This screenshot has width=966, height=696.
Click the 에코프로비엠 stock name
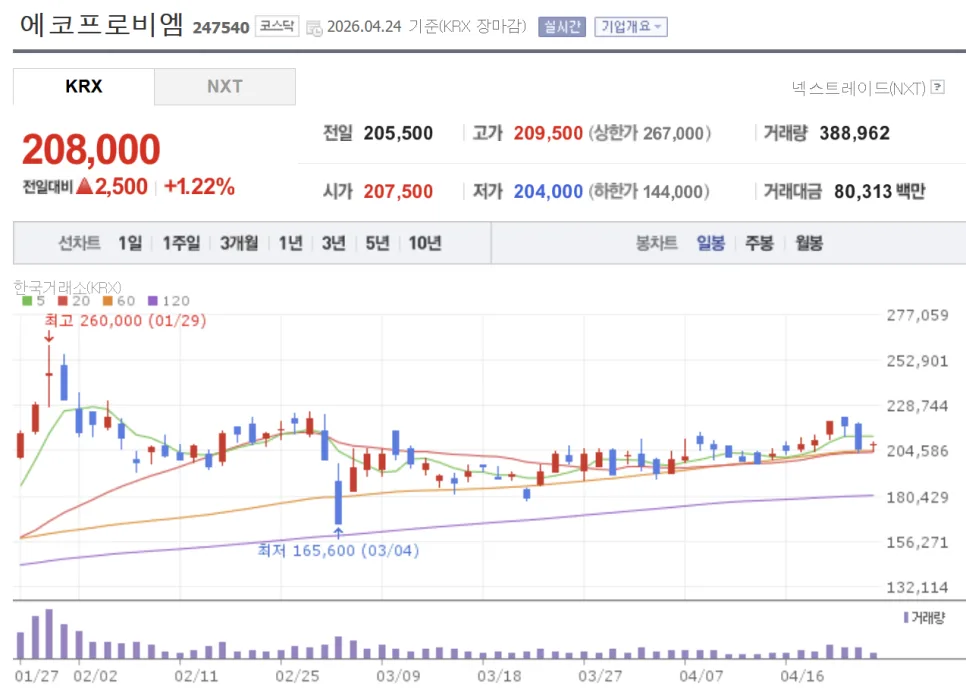(x=102, y=25)
